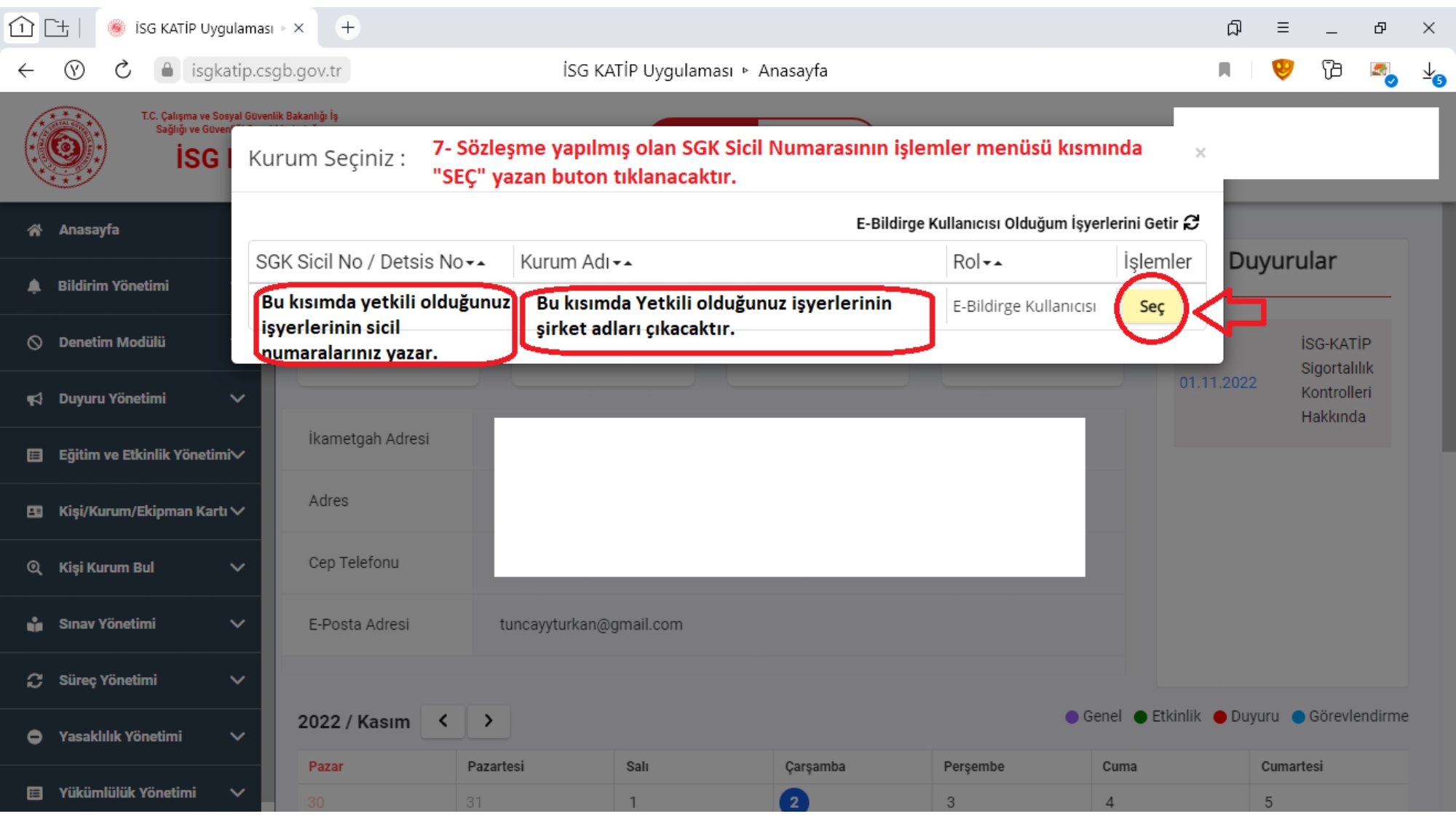1456x819 pixels.
Task: Open a new browser tab
Action: coord(347,28)
